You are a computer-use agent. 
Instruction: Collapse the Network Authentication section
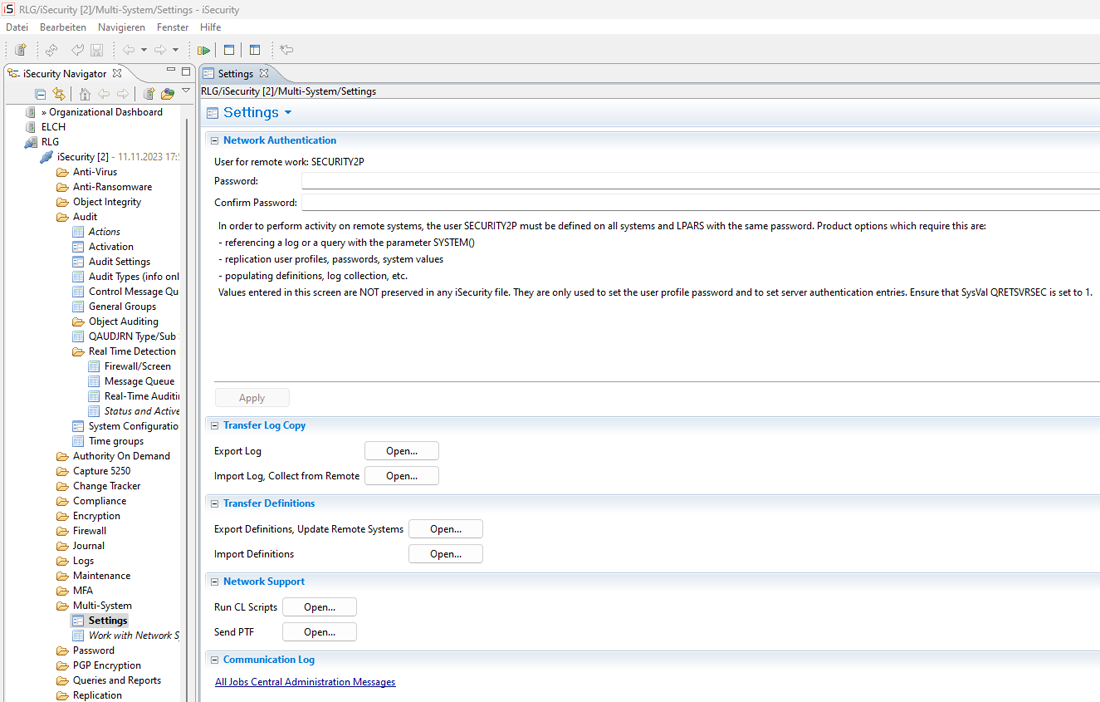(x=215, y=140)
